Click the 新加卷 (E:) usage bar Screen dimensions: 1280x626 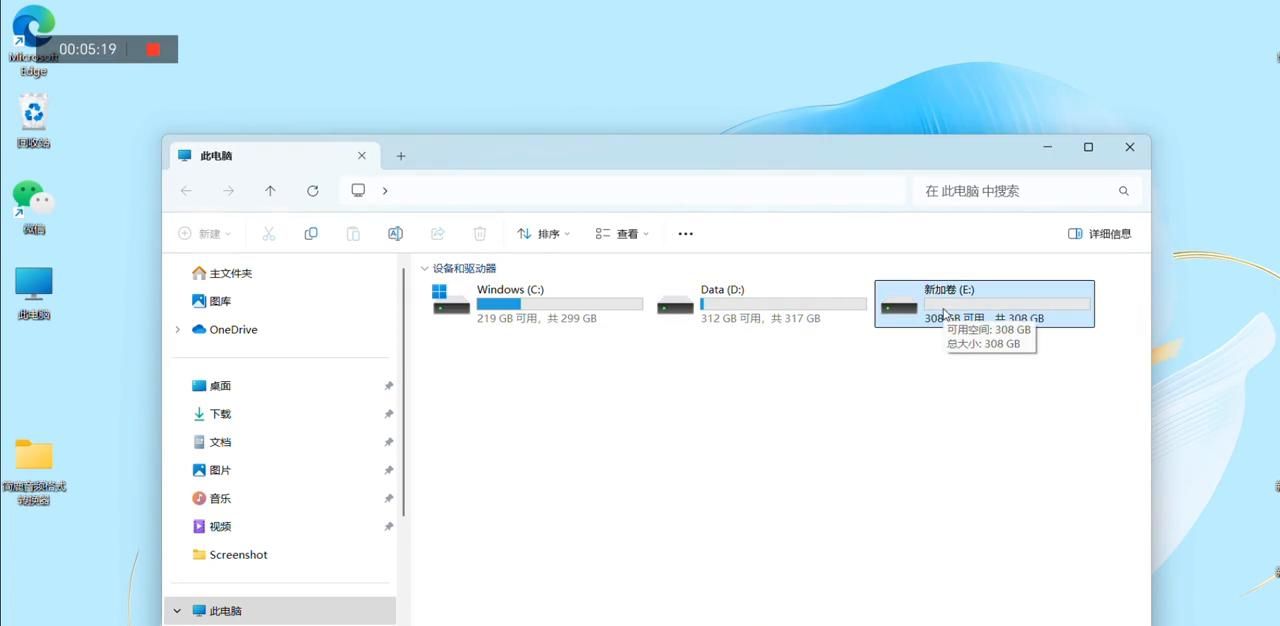(1008, 304)
